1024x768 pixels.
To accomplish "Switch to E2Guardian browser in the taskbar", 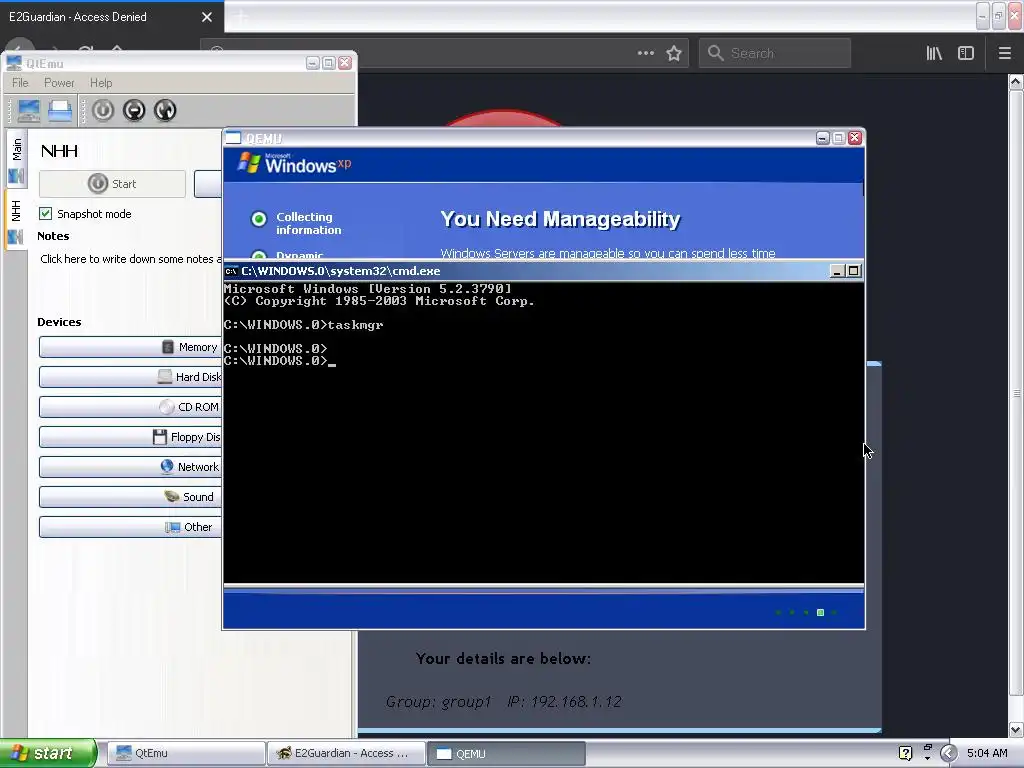I will point(346,753).
